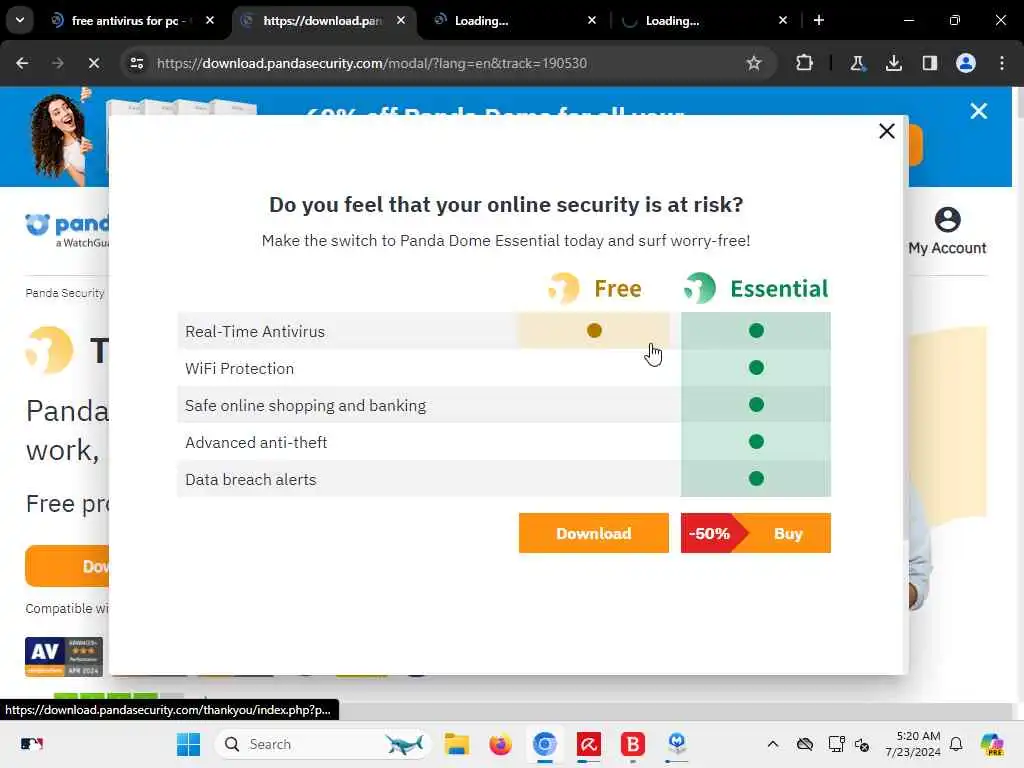The width and height of the screenshot is (1024, 768).
Task: Go back to previous page
Action: pos(22,63)
